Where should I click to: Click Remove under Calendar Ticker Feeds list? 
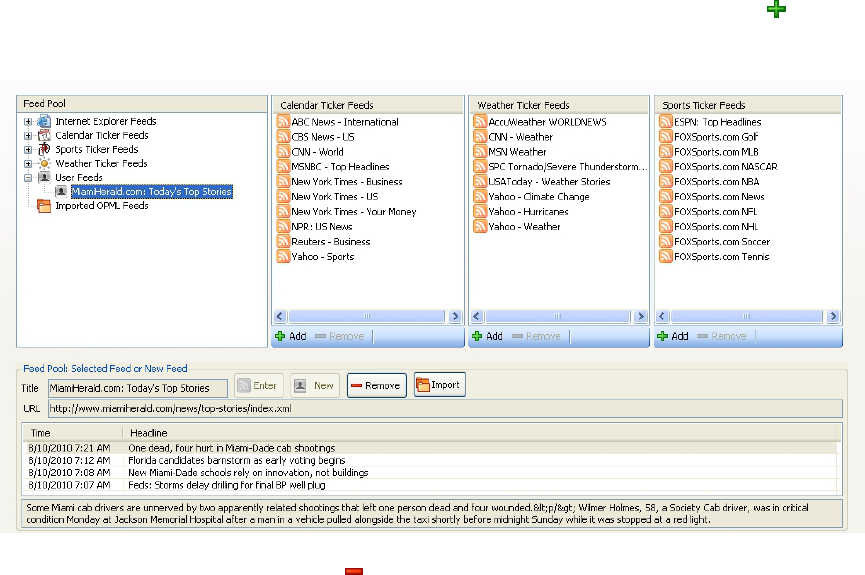point(339,336)
